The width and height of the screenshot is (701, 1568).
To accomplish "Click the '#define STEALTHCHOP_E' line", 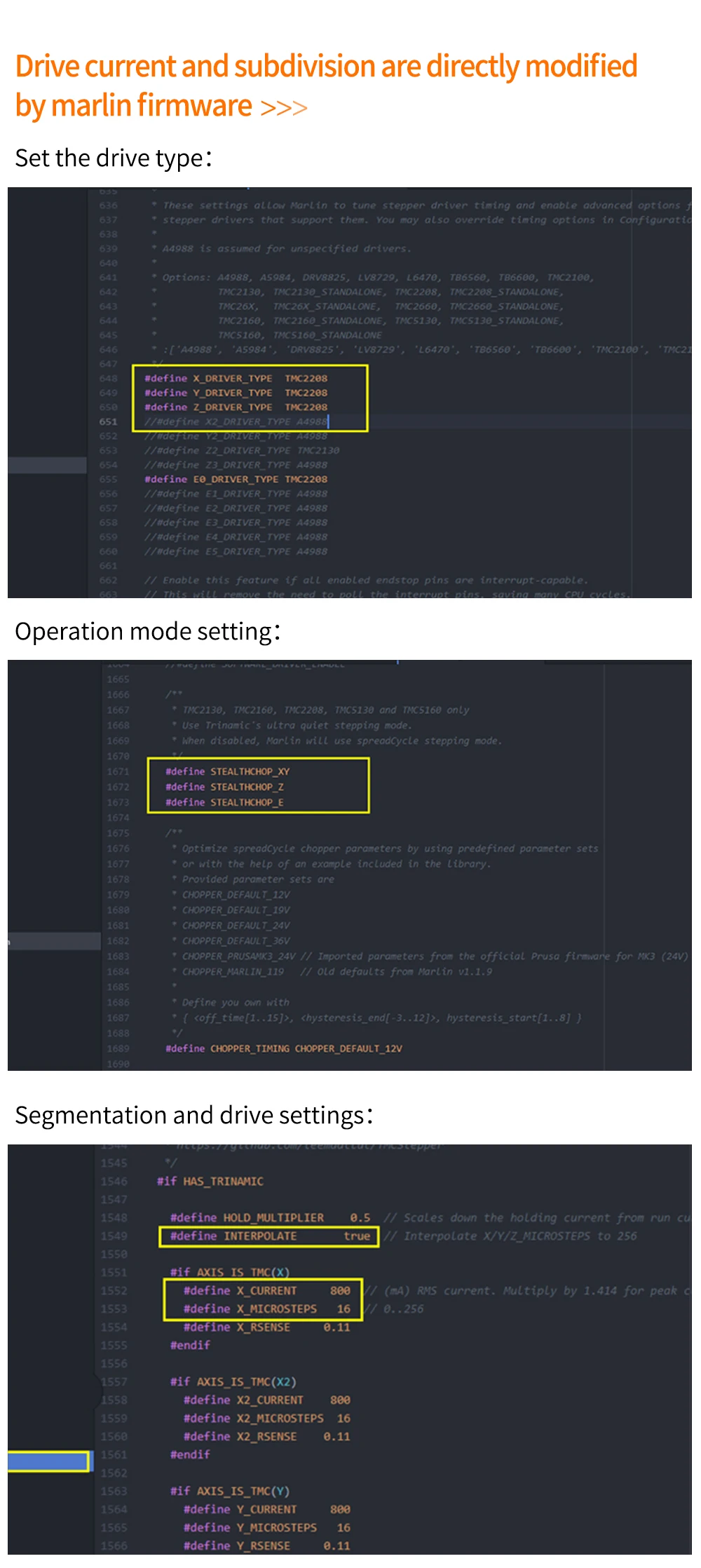I will [x=225, y=802].
